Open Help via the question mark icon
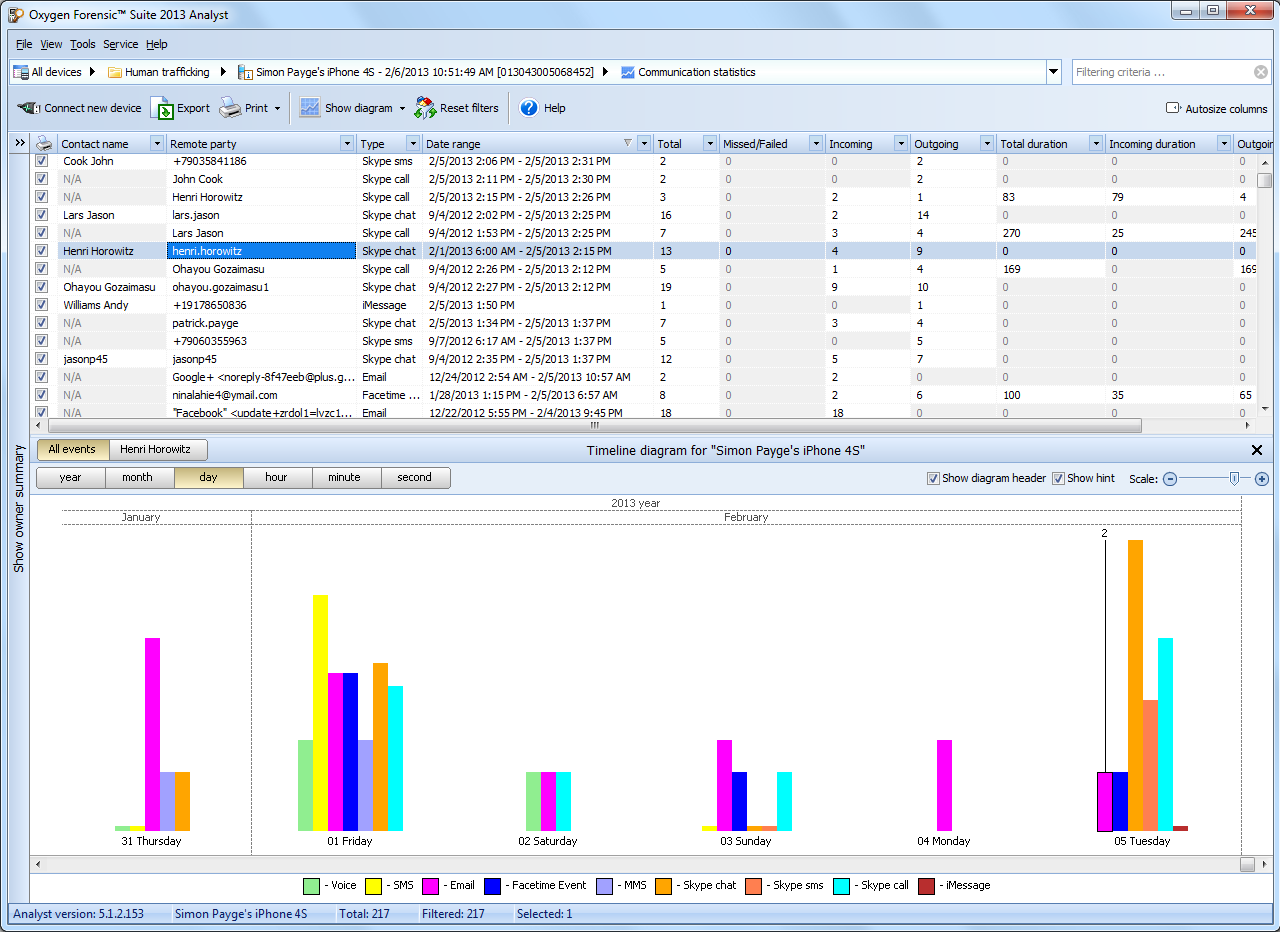Screen dimensions: 1280x932 point(529,108)
